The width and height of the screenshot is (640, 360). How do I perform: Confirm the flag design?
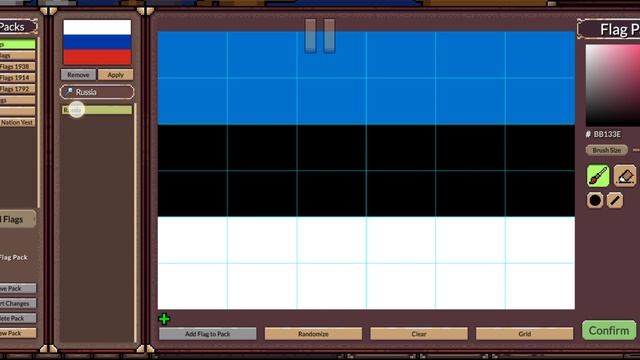(609, 330)
